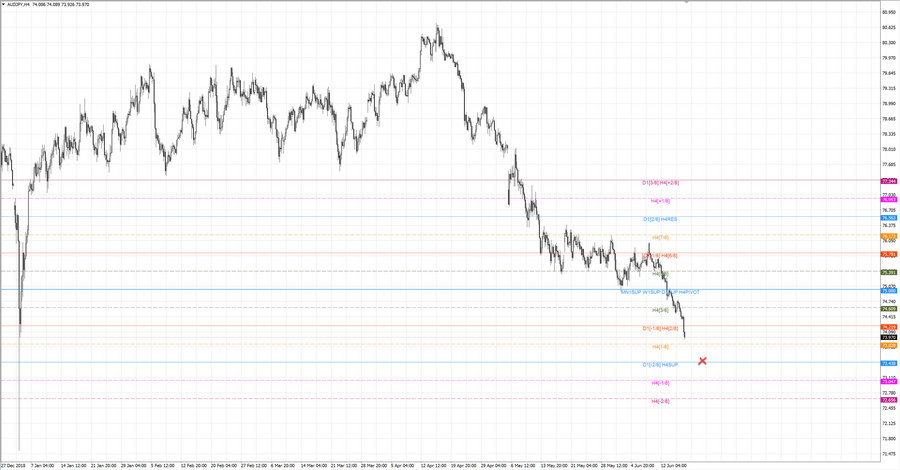Click the 72.656 purple price tag
Viewport: 900px width, 470px height.
[x=889, y=400]
